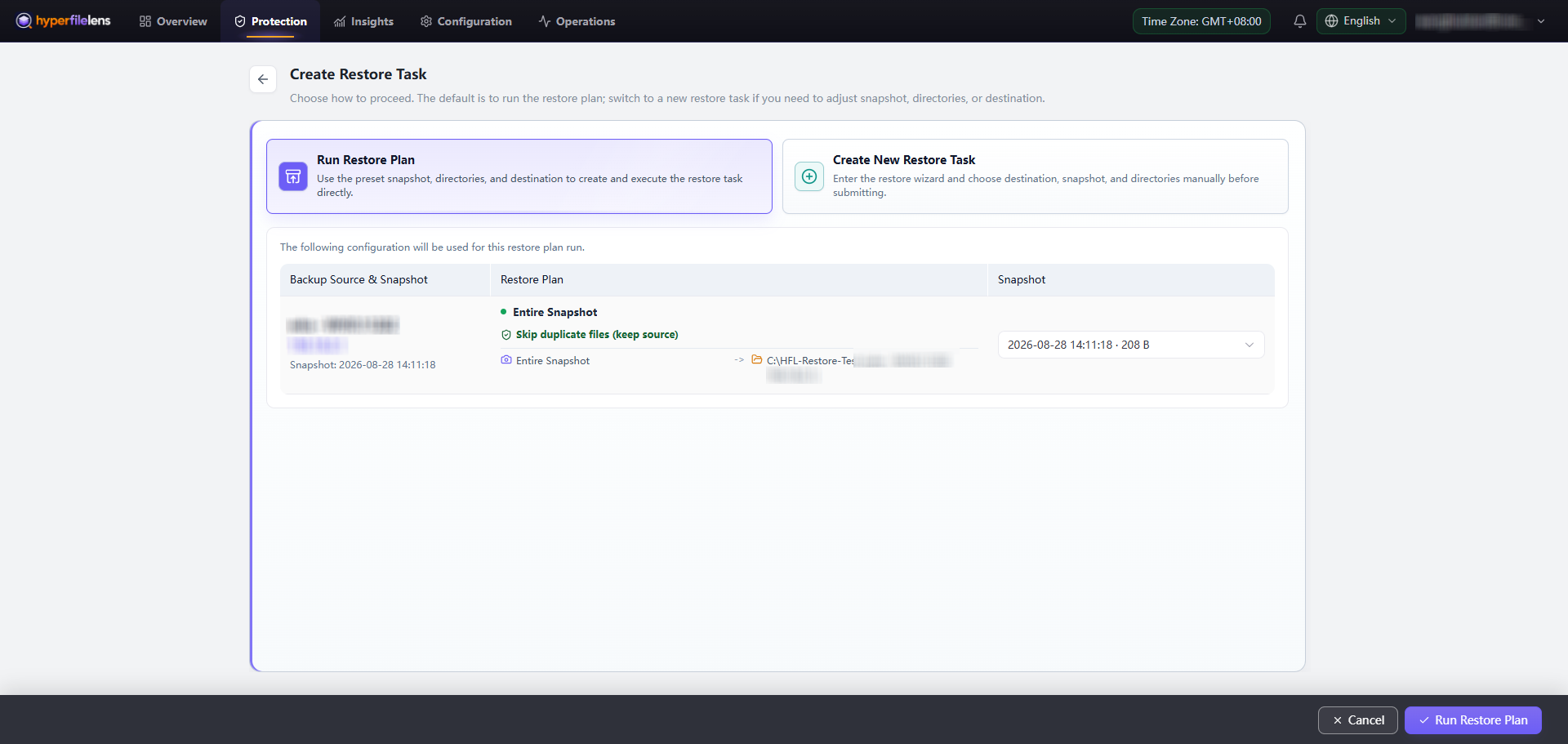The height and width of the screenshot is (744, 1568).
Task: Click the Cancel button
Action: coord(1358,720)
